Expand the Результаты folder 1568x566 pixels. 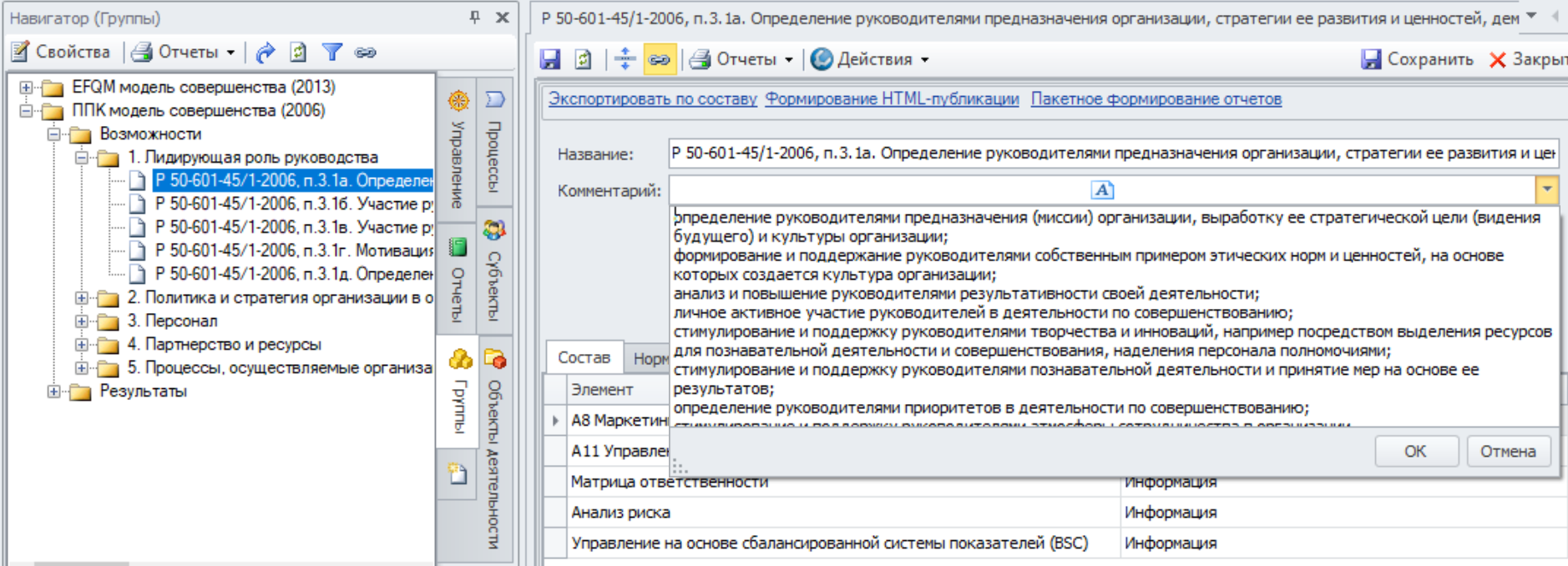[54, 391]
